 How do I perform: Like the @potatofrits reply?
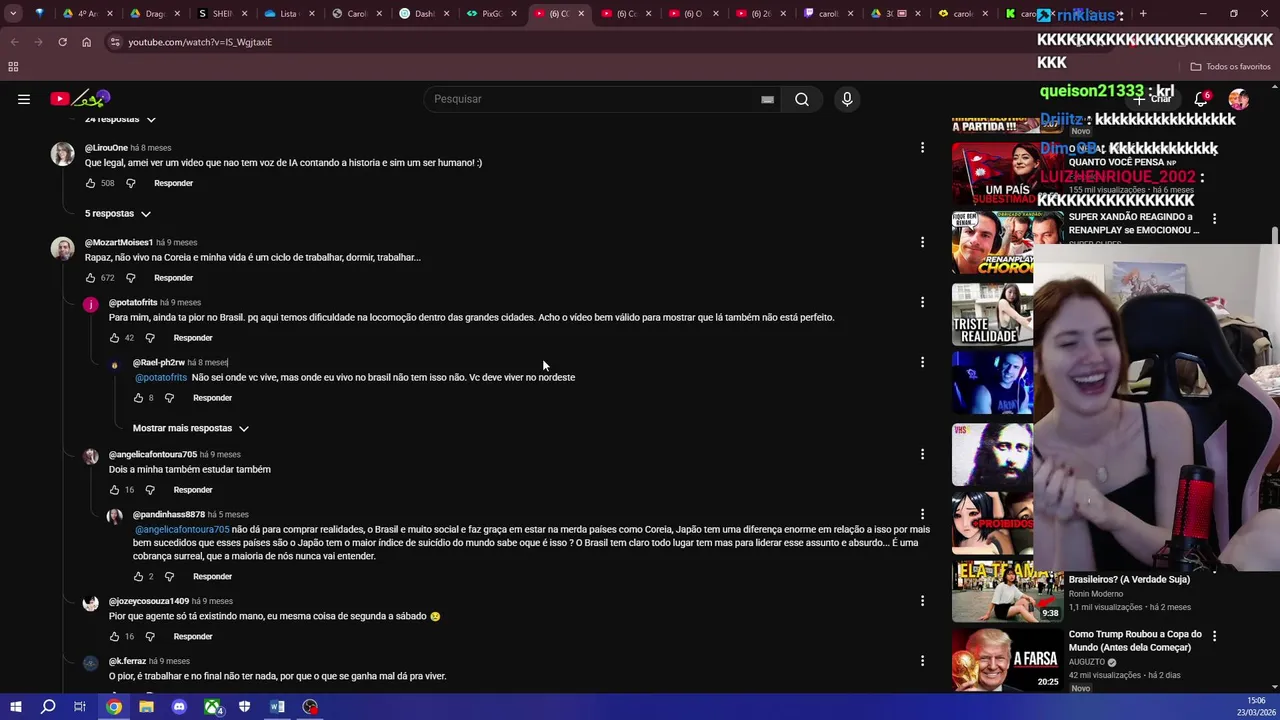click(114, 338)
